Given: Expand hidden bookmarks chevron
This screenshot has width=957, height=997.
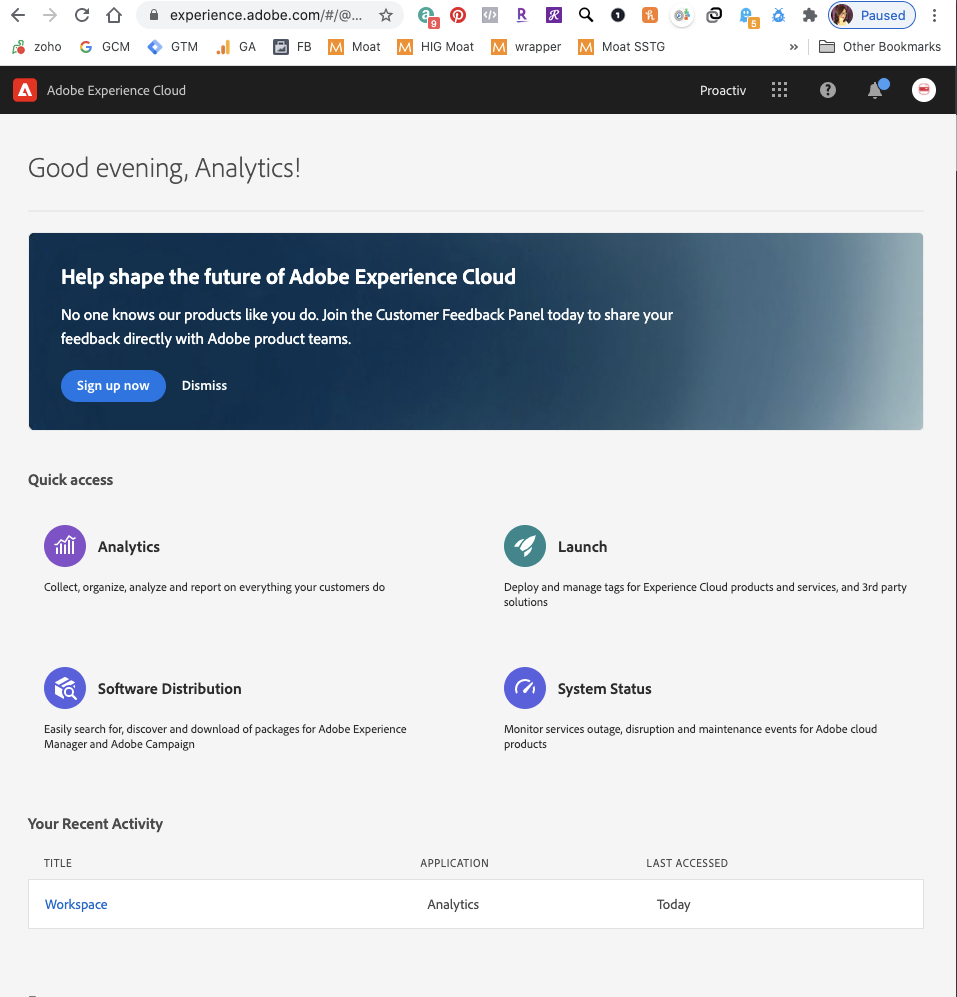Looking at the screenshot, I should point(794,46).
